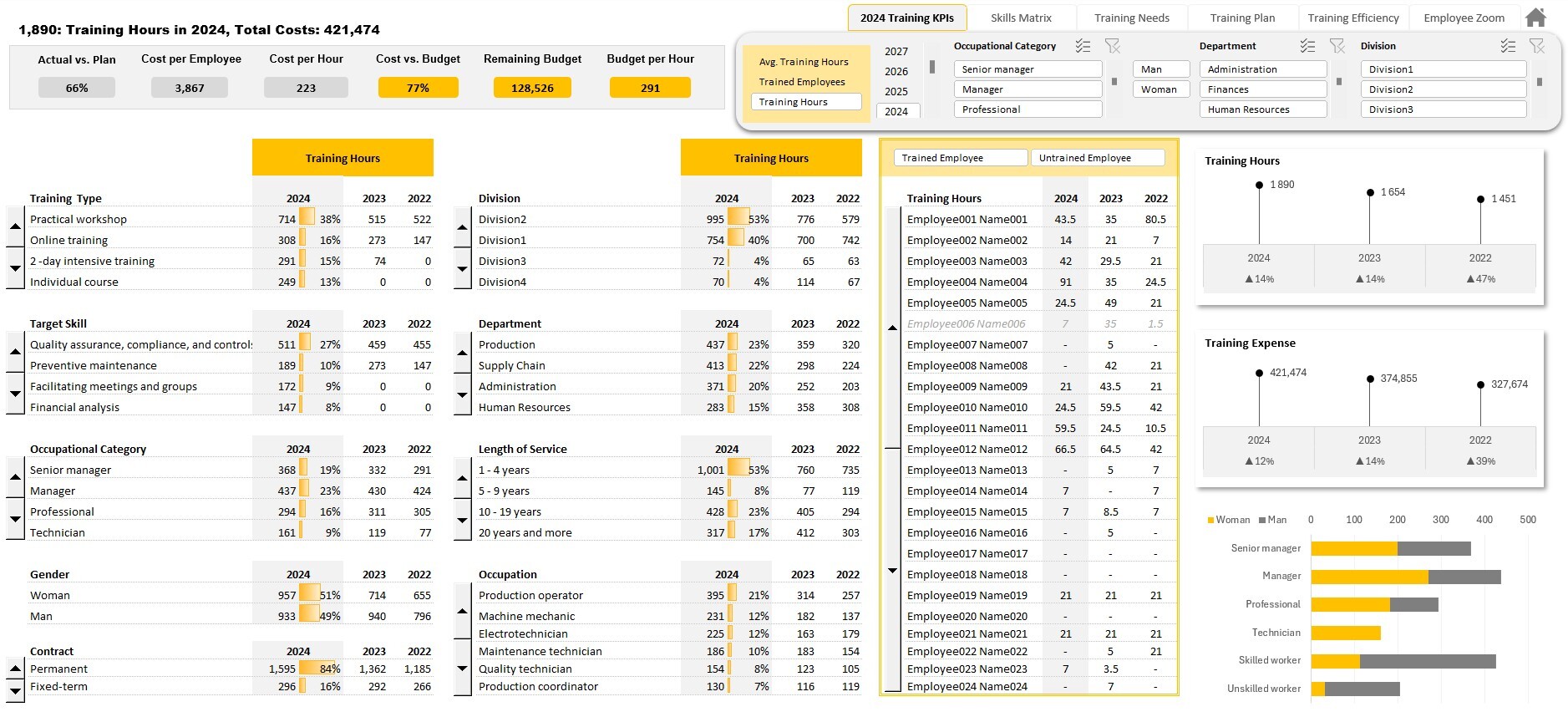This screenshot has width=1568, height=712.
Task: Switch to the Skills Matrix tab
Action: point(1021,18)
